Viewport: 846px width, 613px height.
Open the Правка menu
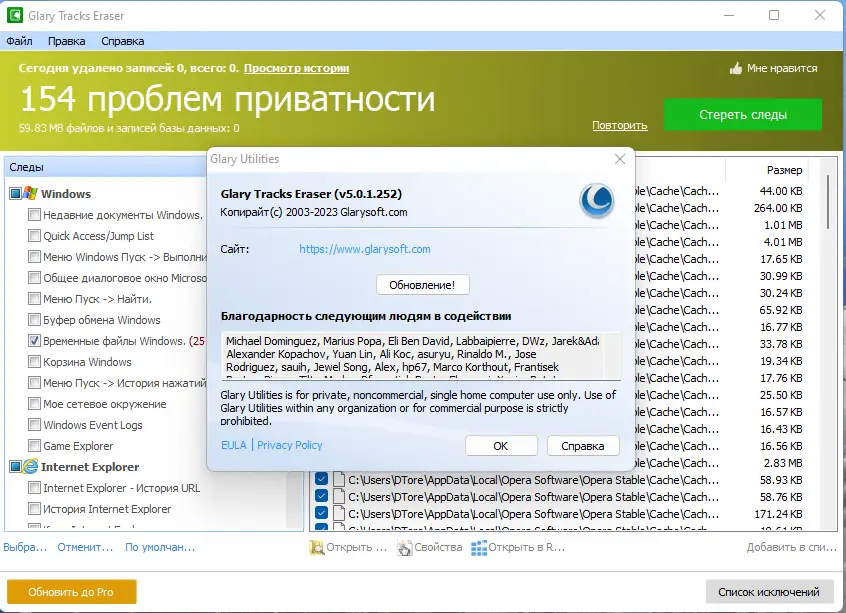(66, 41)
